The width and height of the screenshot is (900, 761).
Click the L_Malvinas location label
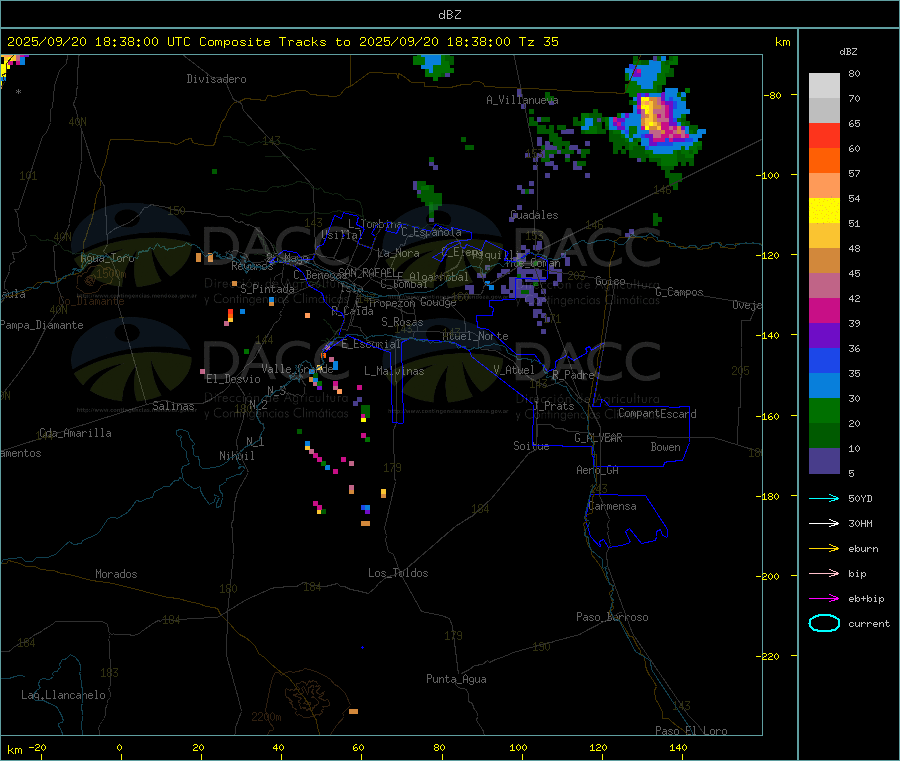click(x=394, y=371)
